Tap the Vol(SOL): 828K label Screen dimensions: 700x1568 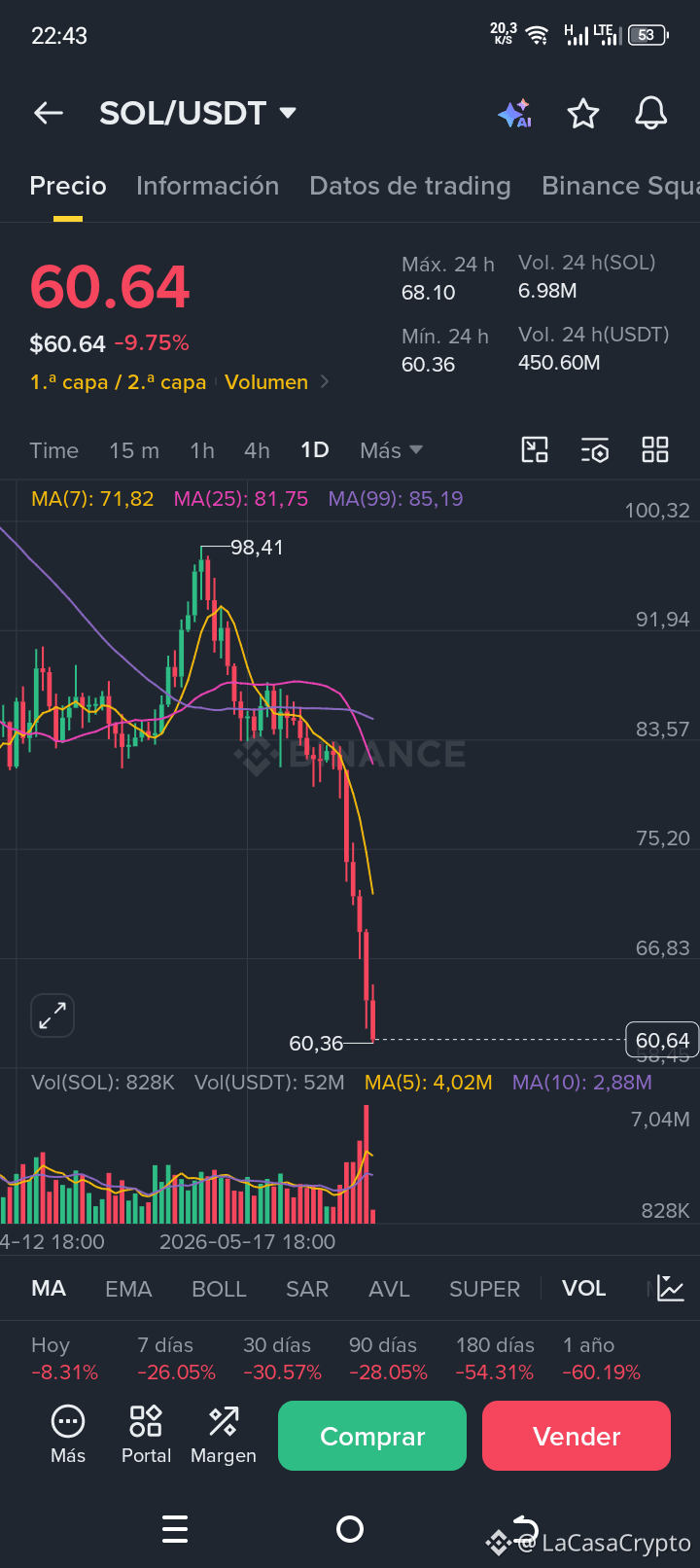pos(103,1083)
